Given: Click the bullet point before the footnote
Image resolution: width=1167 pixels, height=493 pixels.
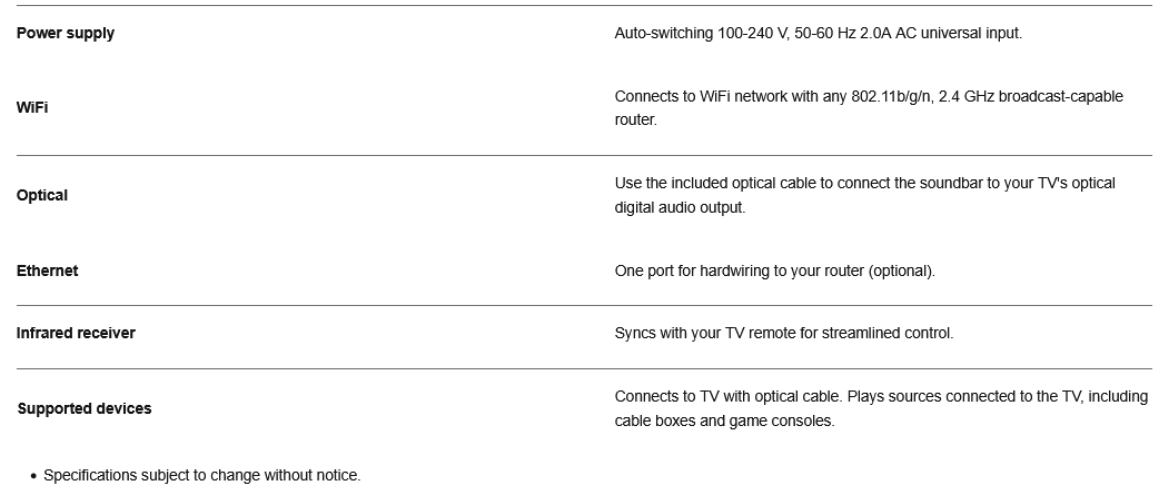Looking at the screenshot, I should pos(21,476).
